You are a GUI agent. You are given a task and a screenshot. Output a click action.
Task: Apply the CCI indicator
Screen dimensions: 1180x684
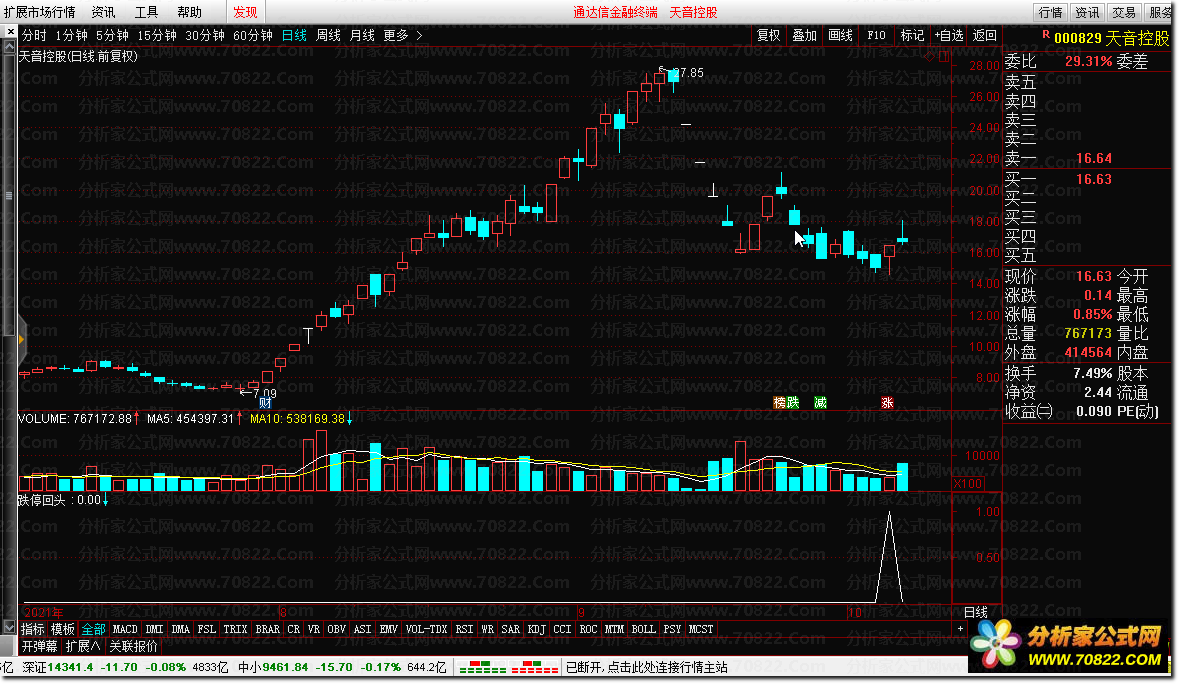(562, 629)
